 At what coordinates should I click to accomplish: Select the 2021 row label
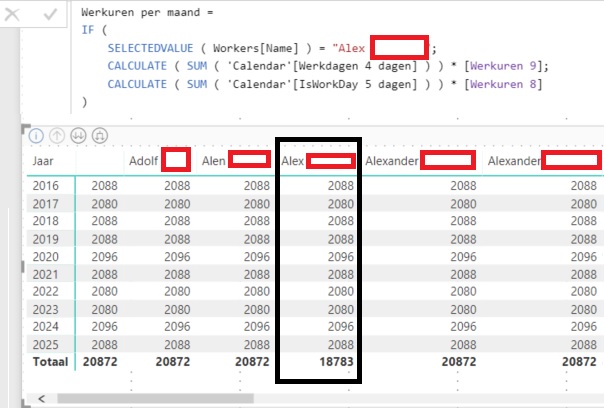(45, 274)
